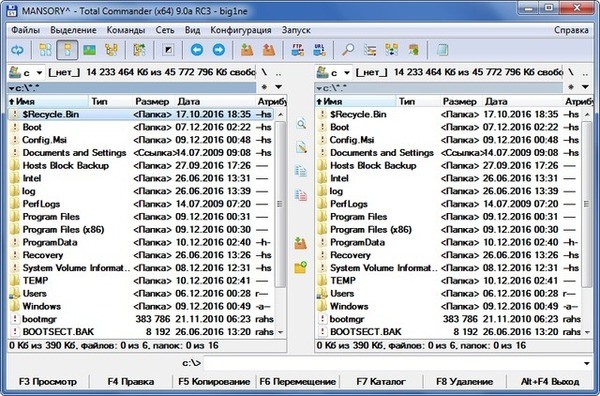Screen dimensions: 600x396
Task: Click the notepad icon in toolbar
Action: point(442,50)
